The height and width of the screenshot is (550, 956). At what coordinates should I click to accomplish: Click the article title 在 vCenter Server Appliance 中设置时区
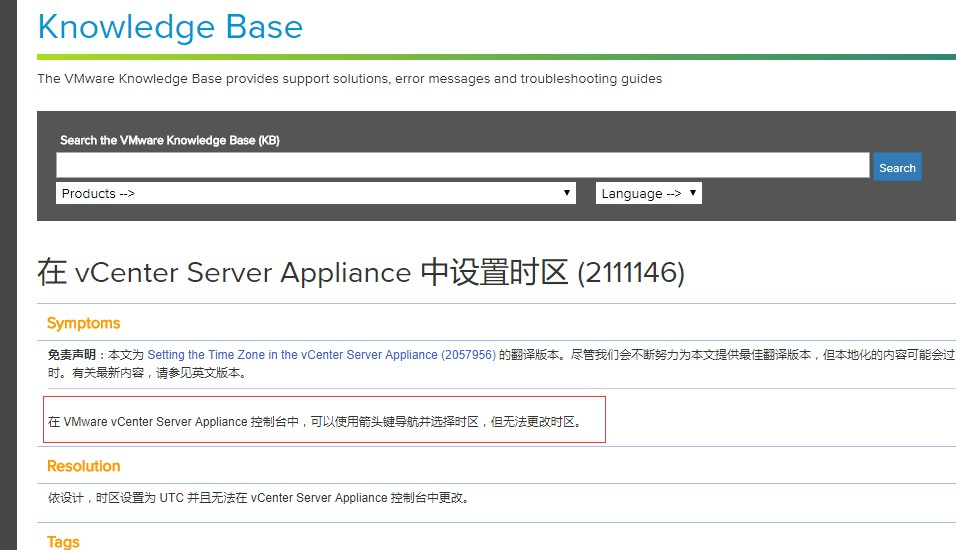pyautogui.click(x=302, y=272)
